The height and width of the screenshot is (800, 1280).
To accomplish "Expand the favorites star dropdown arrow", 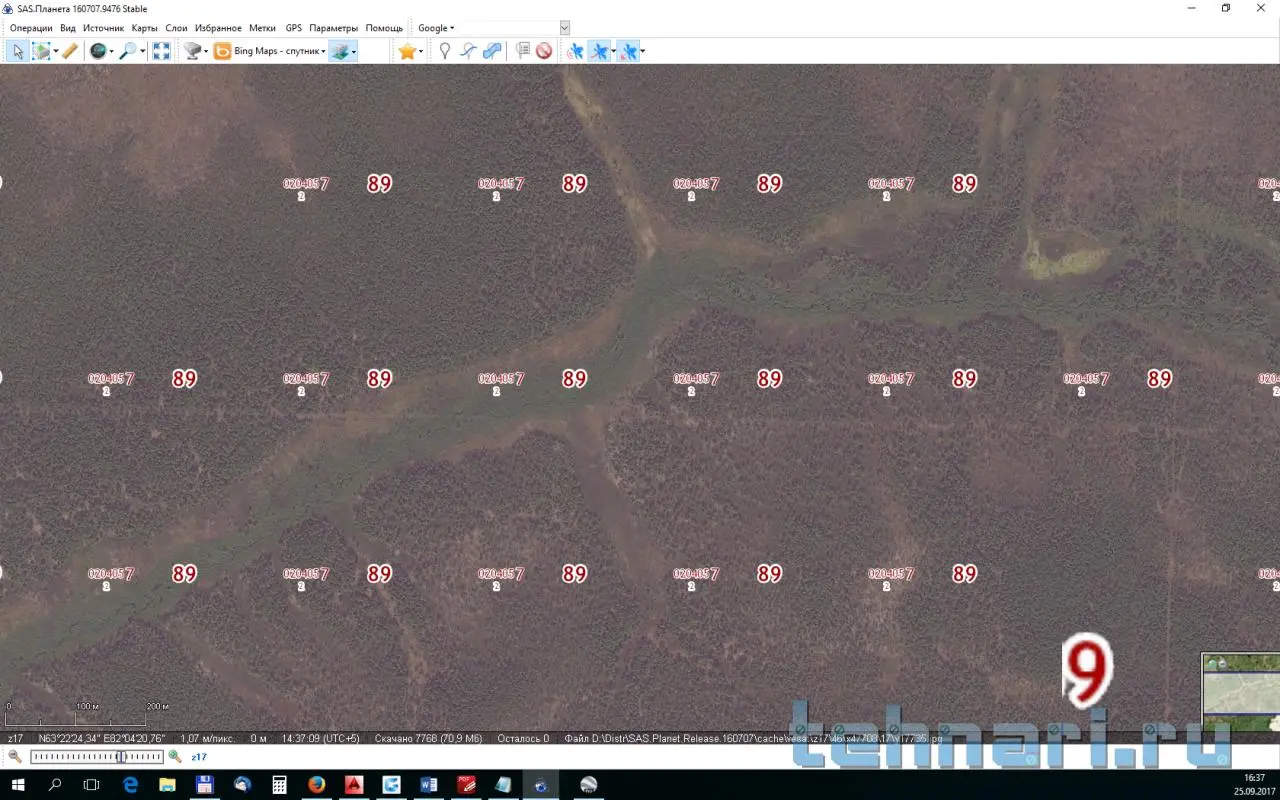I will 421,51.
